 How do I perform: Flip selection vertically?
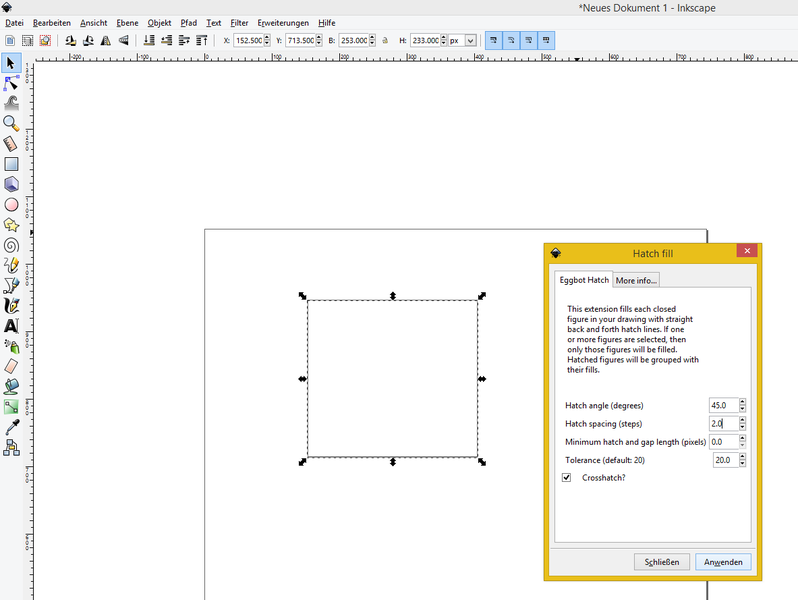click(124, 41)
